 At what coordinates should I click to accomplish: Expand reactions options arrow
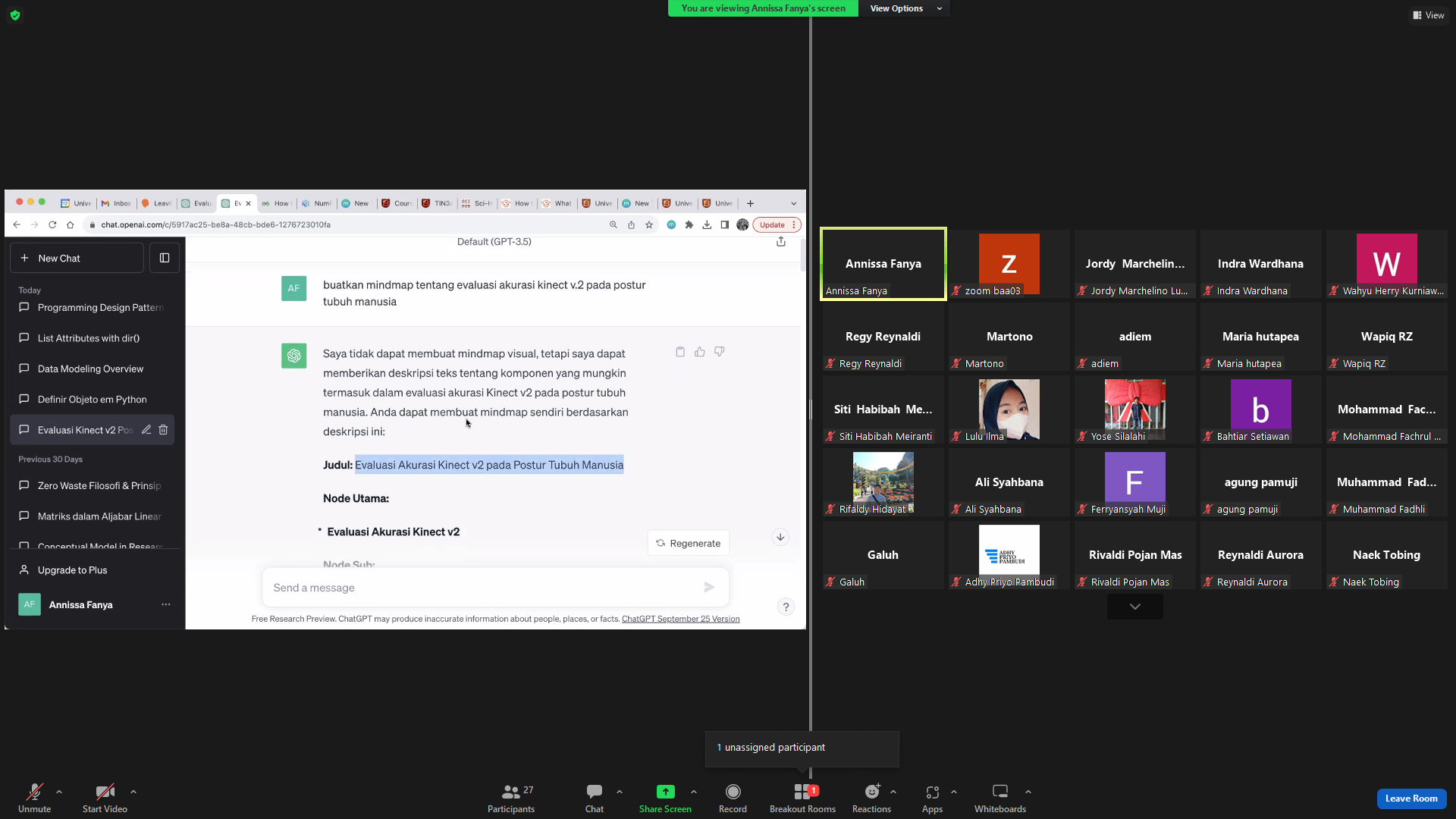(893, 792)
